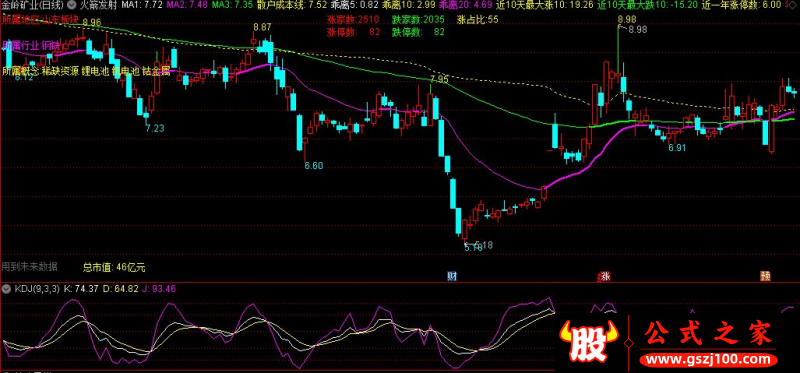Open the www.gszj100.com website link
The height and width of the screenshot is (373, 800).
(709, 359)
